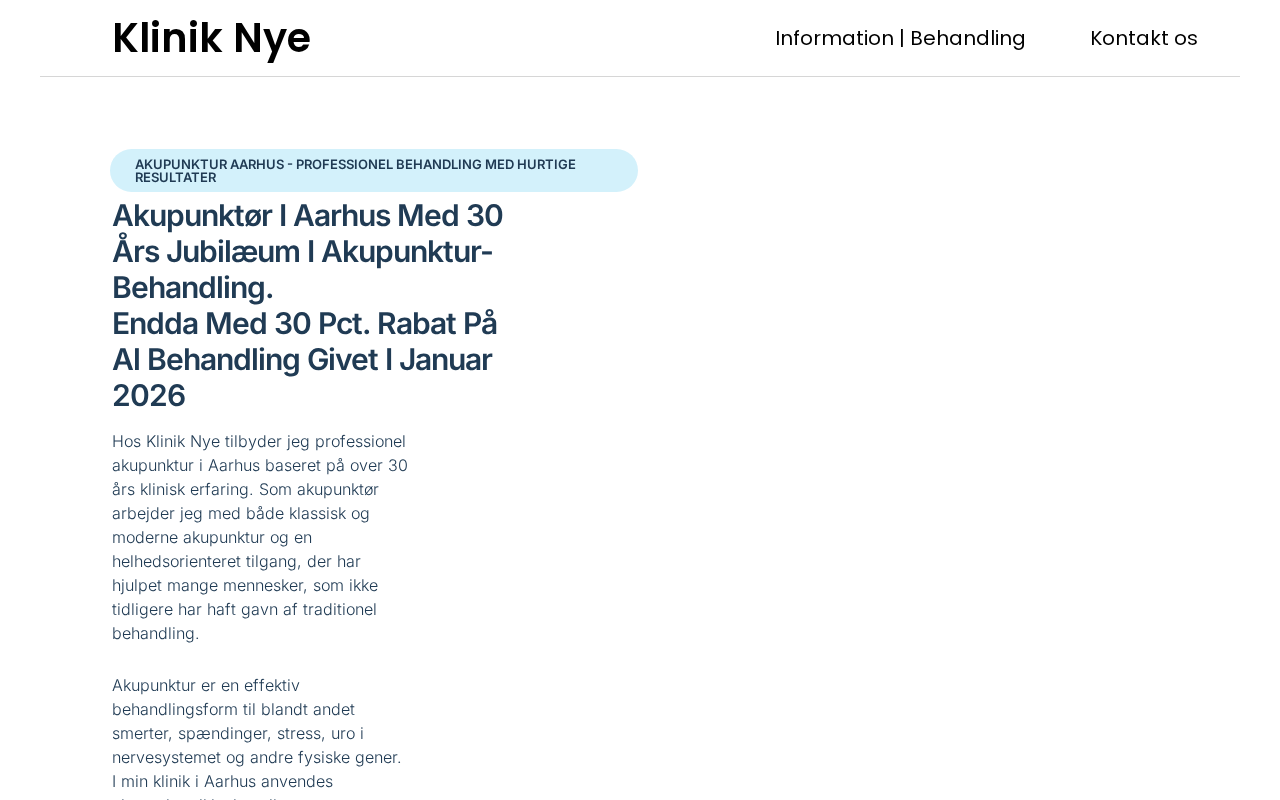Click text line "arbejder jeg med både klassisk og"
1280x800 pixels.
241,514
